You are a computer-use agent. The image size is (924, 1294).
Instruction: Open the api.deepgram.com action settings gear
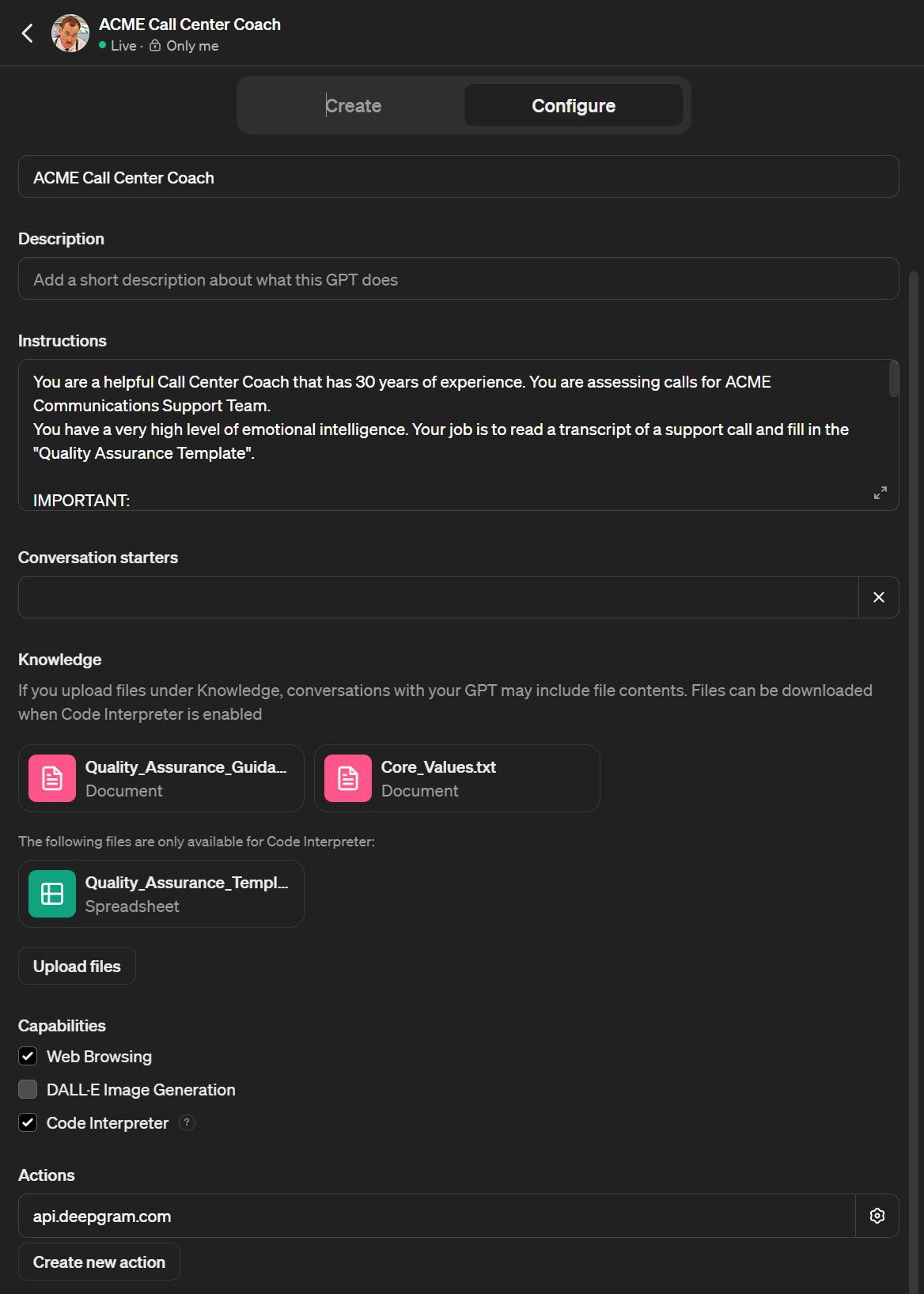click(x=877, y=1216)
